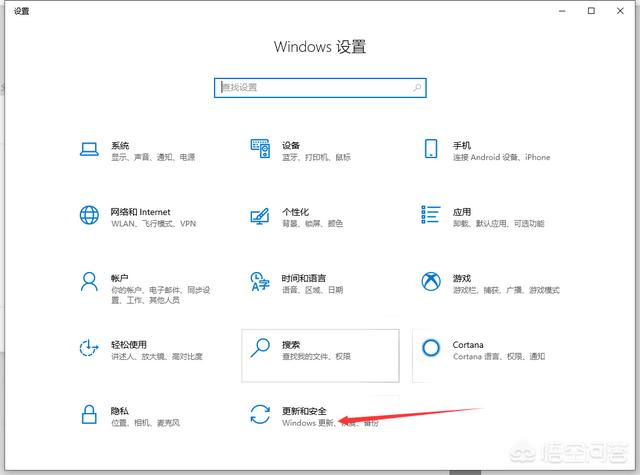Click the '位置、相机、麦克风' description
This screenshot has width=640, height=475.
click(146, 423)
